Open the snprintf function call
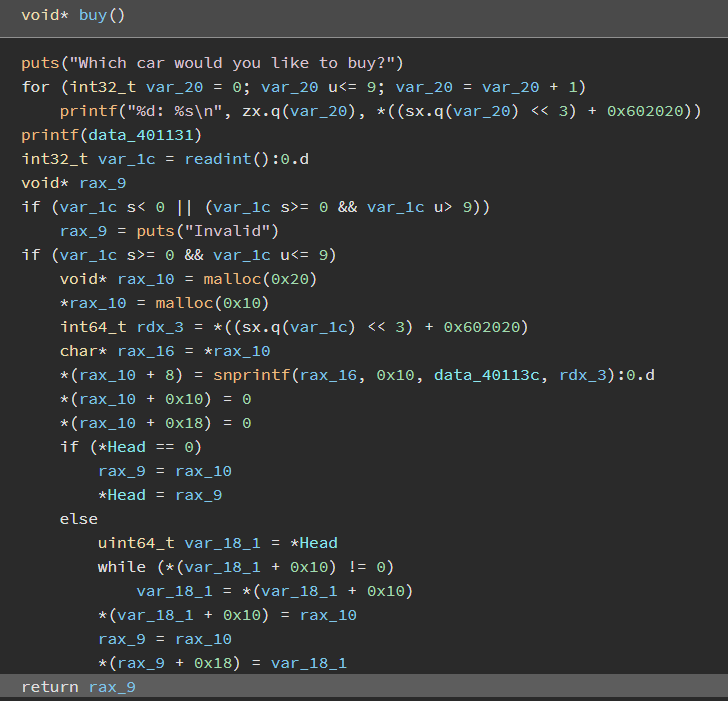The image size is (728, 701). pos(251,375)
